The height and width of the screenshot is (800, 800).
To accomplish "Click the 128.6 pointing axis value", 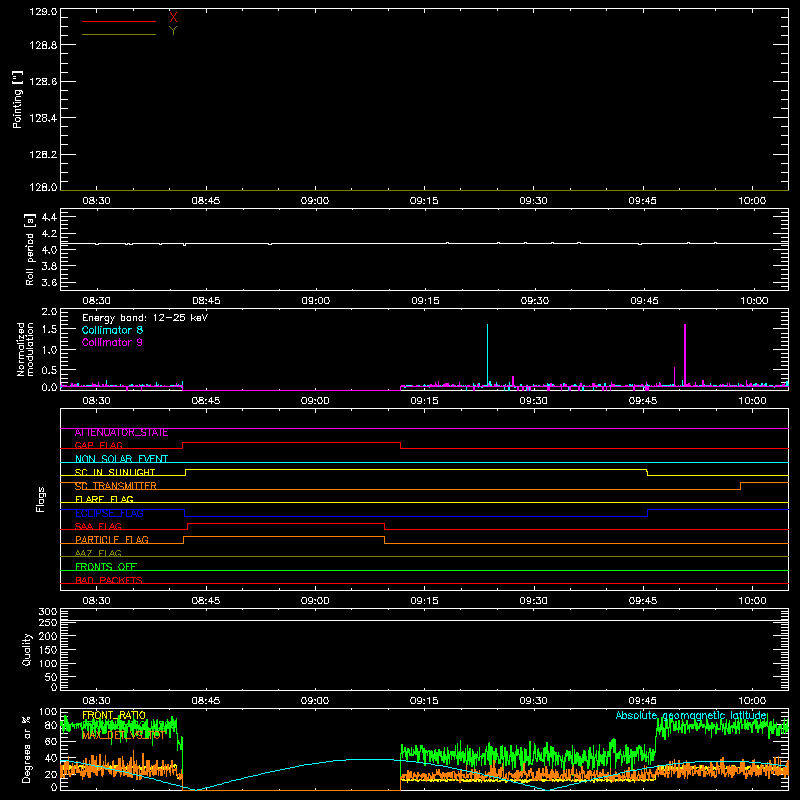I will coord(43,82).
